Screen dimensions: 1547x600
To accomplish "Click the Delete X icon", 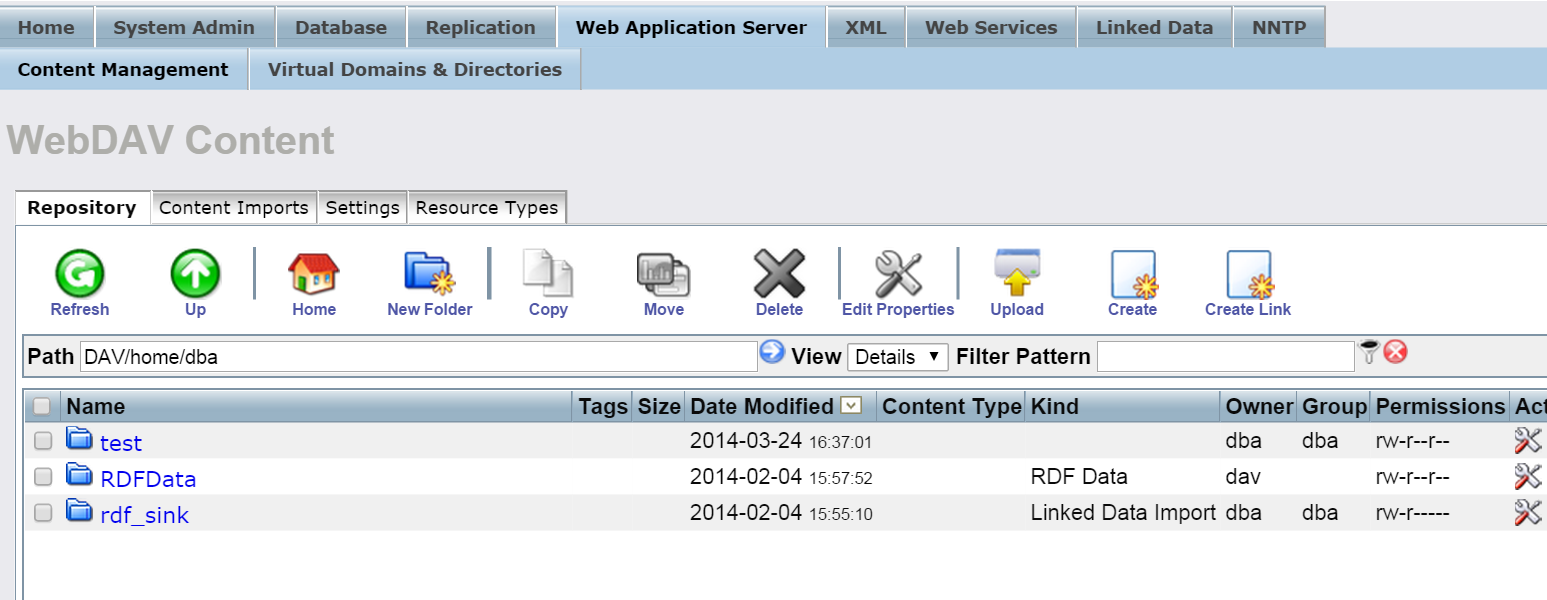I will pos(779,274).
